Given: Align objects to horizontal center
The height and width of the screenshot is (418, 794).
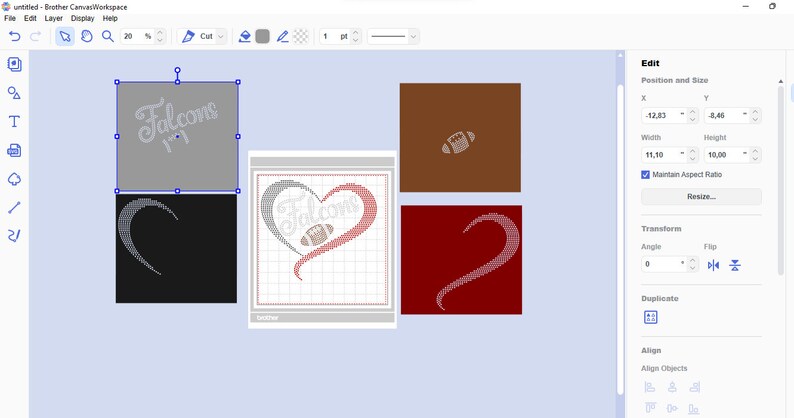Looking at the screenshot, I should tap(672, 387).
